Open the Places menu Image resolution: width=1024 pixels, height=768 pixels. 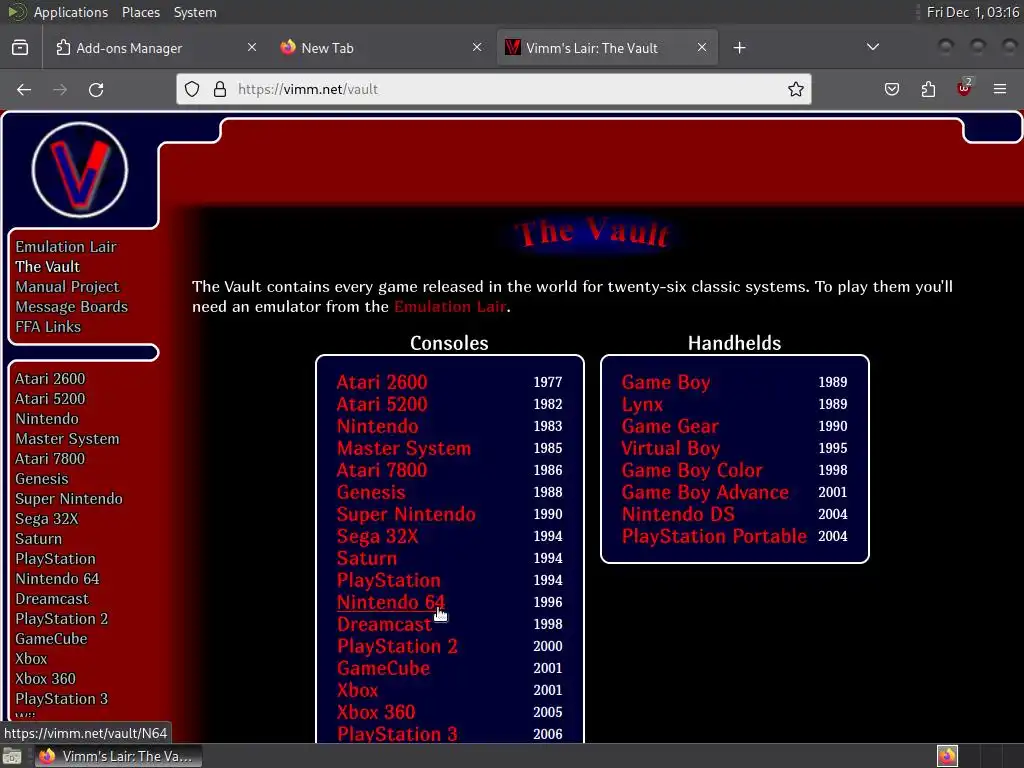(140, 12)
